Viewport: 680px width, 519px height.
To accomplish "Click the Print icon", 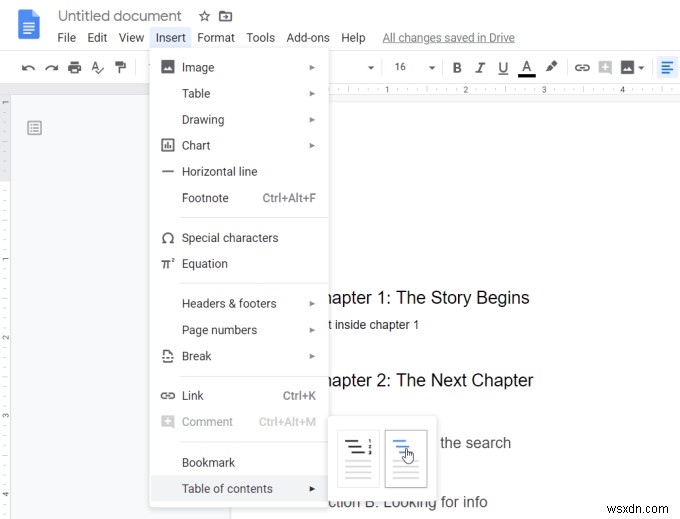I will point(75,68).
